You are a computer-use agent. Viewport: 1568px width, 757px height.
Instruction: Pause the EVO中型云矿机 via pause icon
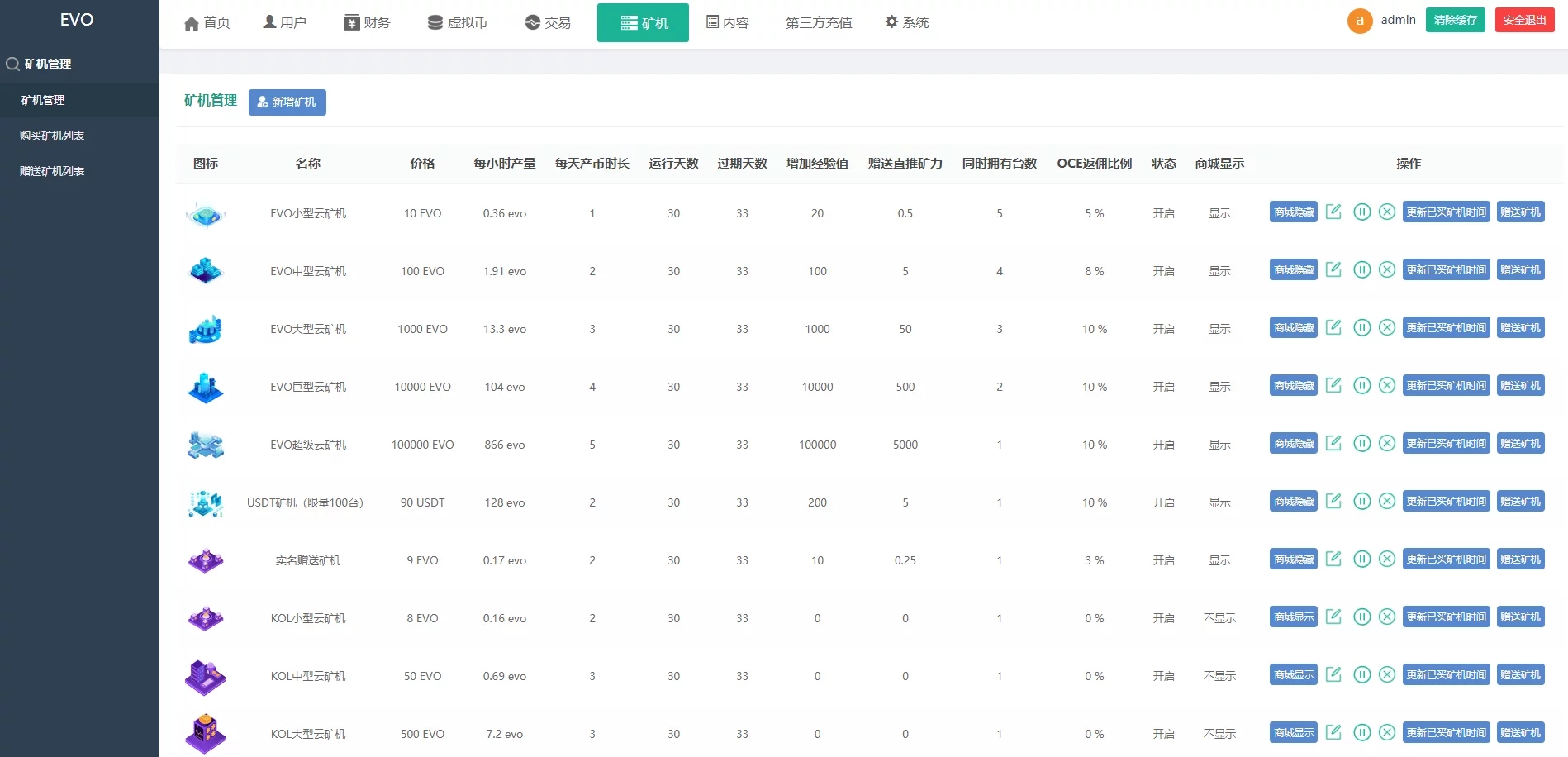point(1361,269)
